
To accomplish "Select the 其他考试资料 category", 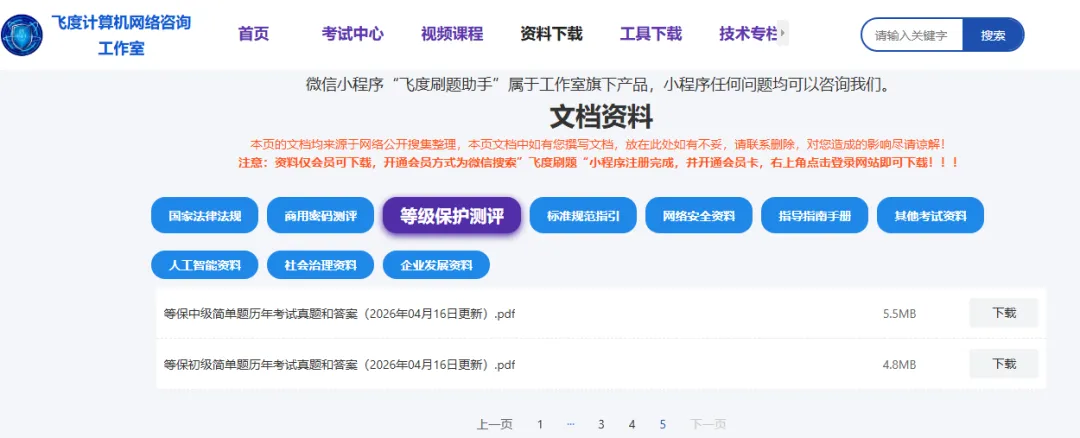I will 931,216.
